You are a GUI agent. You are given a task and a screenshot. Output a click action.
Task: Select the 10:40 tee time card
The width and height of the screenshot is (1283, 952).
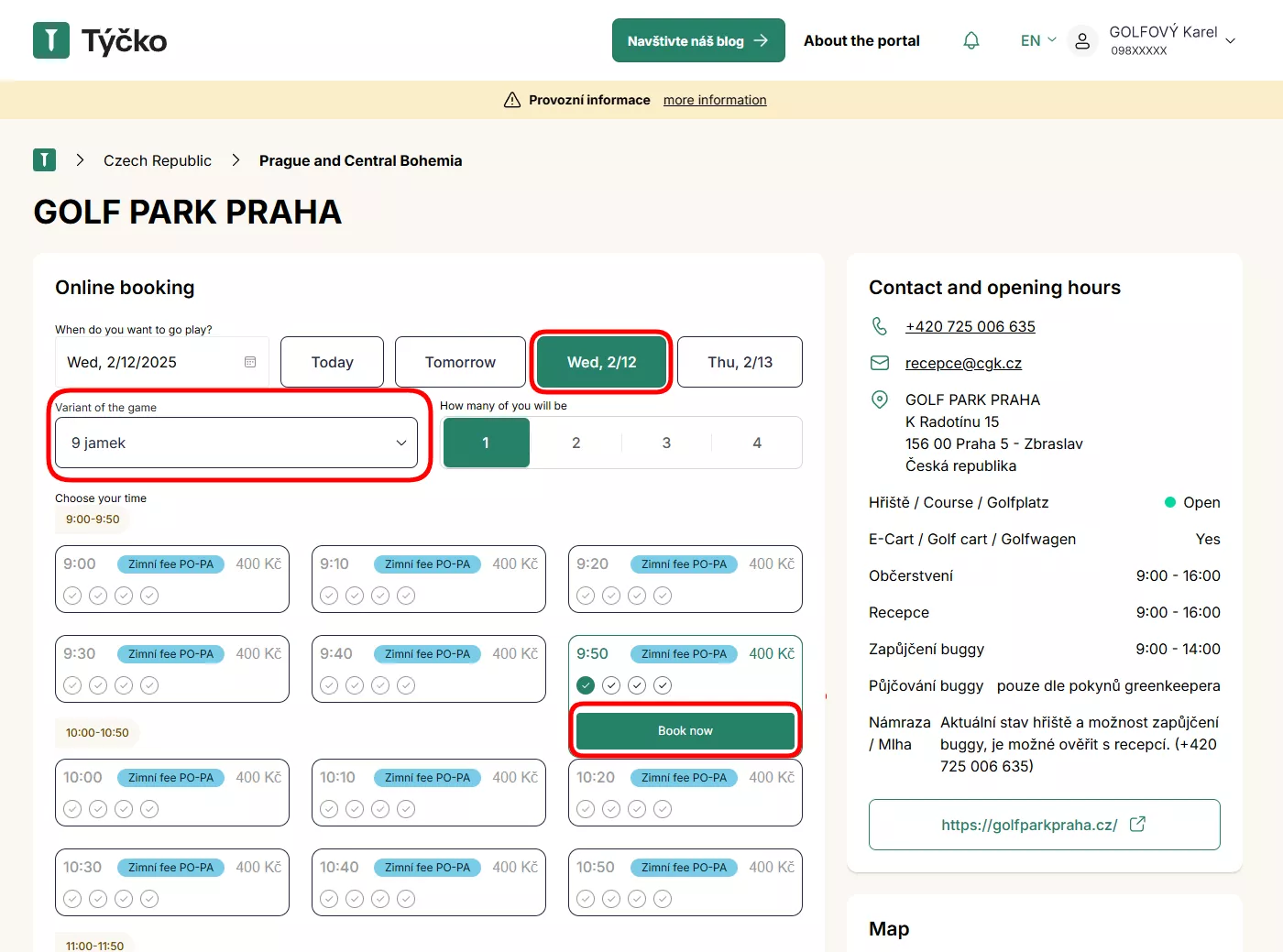pos(429,882)
